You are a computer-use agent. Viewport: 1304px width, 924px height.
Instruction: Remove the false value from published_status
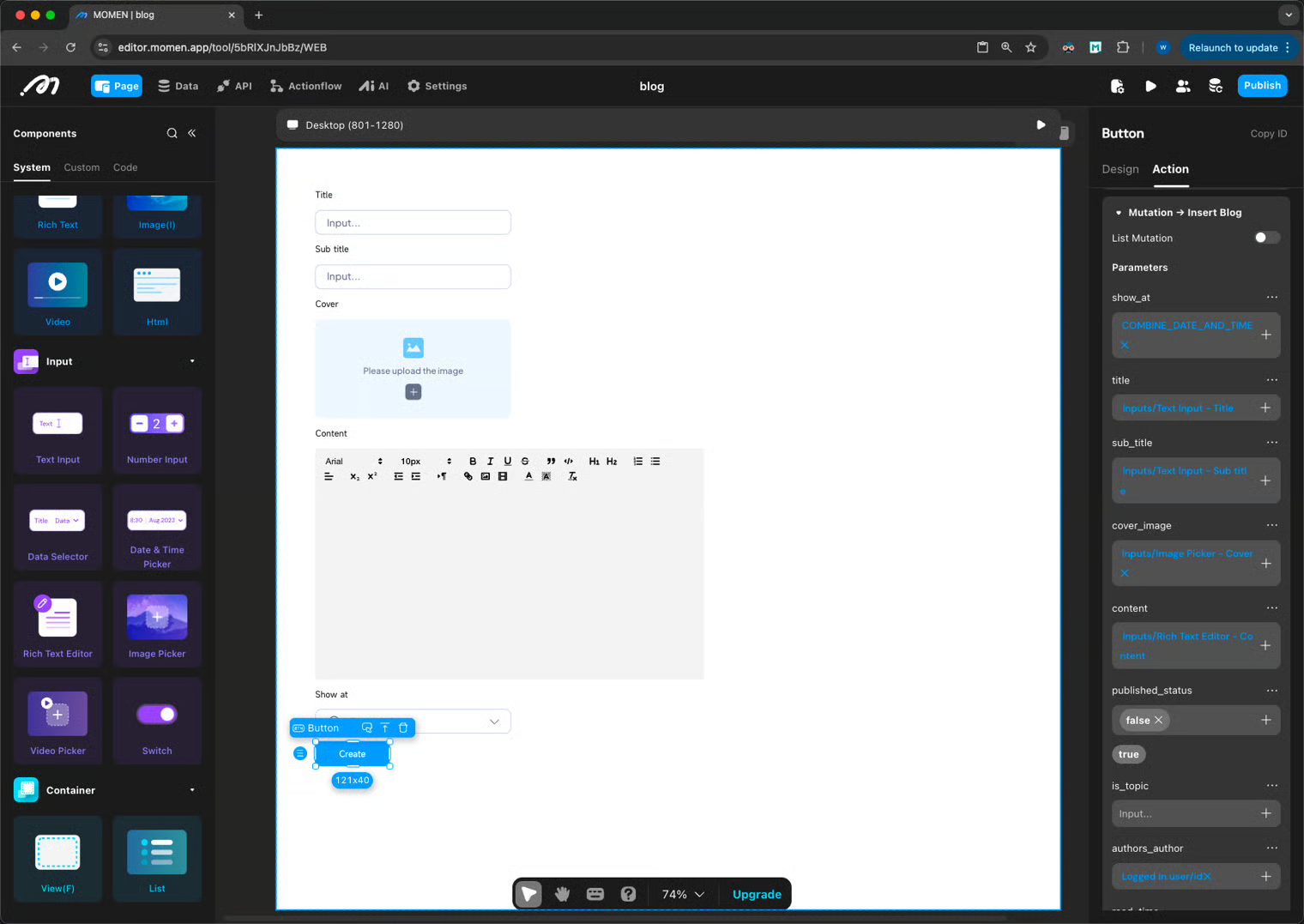(1159, 720)
